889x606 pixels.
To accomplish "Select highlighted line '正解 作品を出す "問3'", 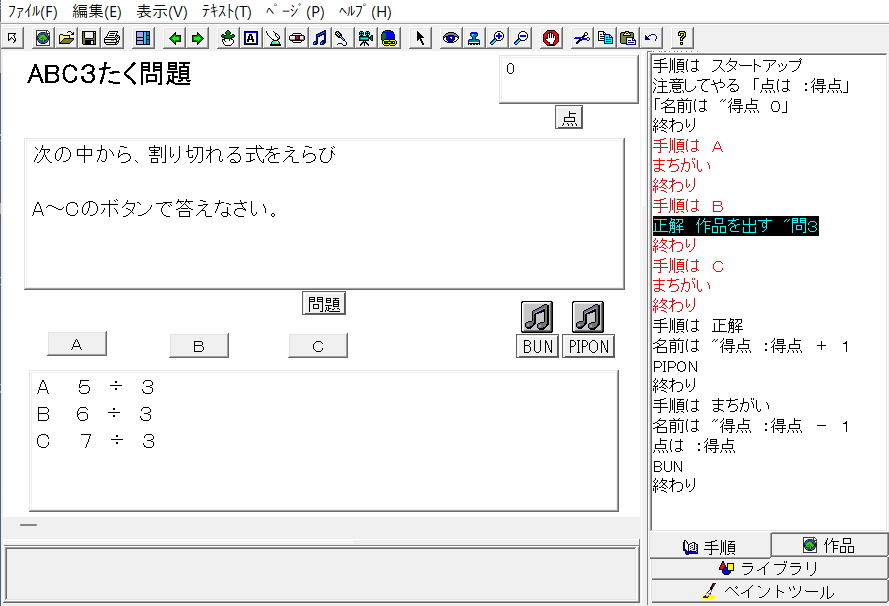I will coord(735,226).
